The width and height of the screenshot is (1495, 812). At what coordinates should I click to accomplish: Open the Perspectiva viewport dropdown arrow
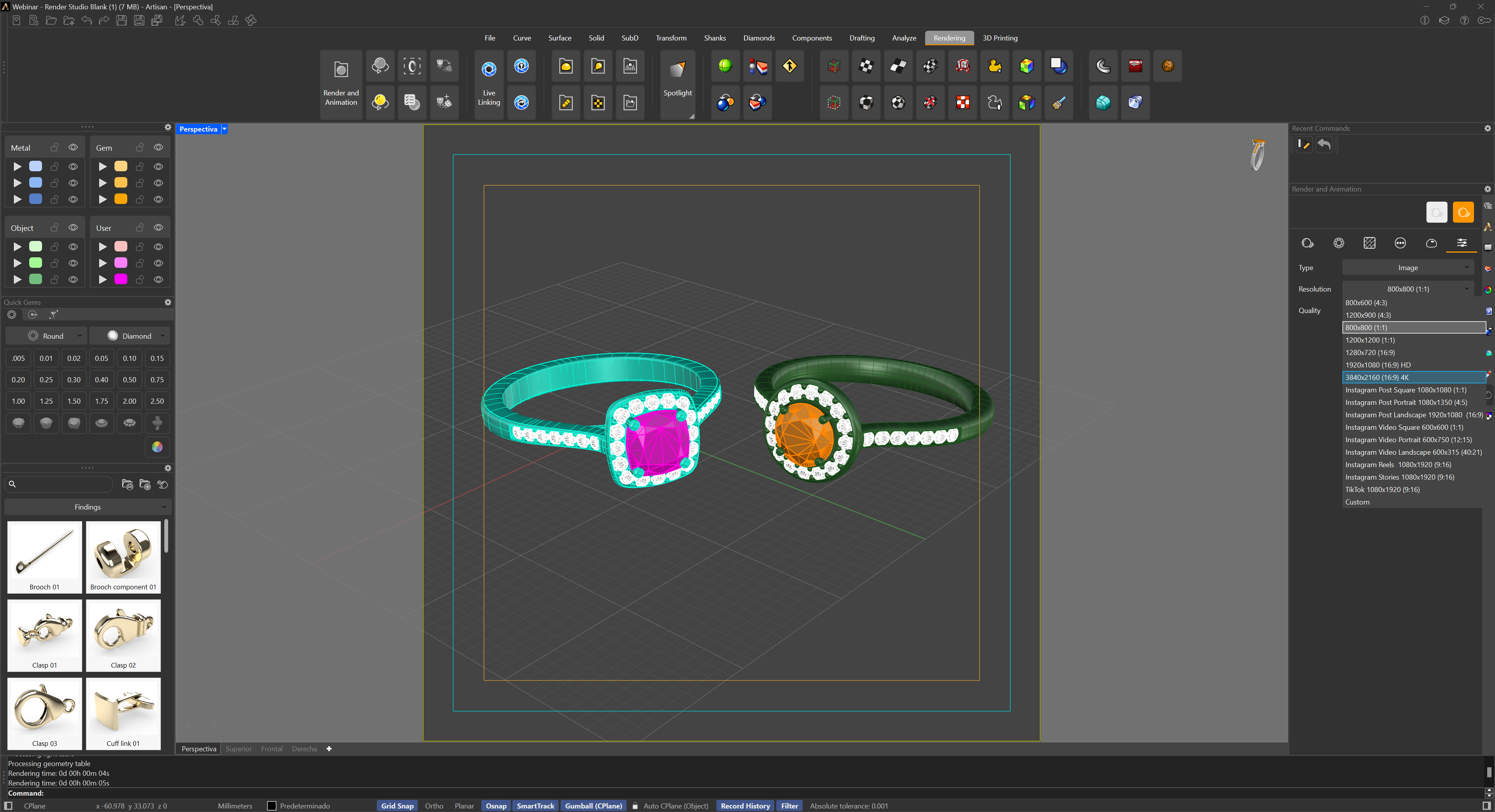pos(224,130)
